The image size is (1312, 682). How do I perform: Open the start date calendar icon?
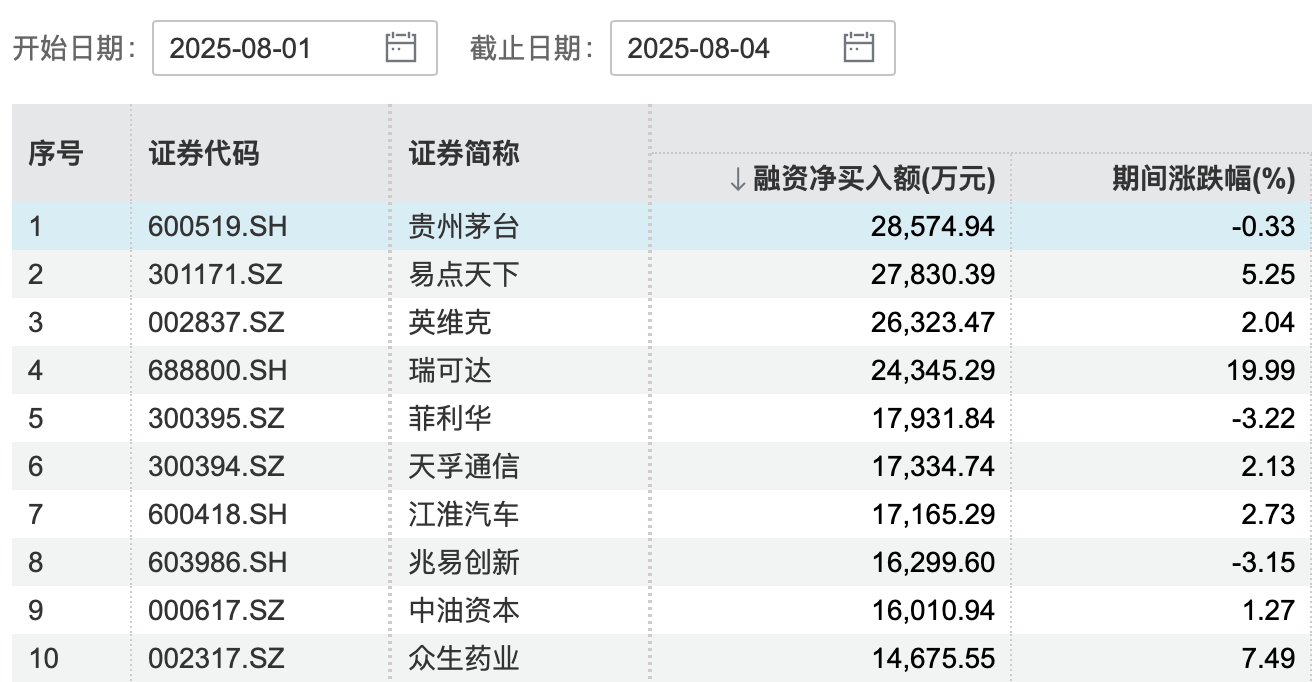[x=401, y=48]
